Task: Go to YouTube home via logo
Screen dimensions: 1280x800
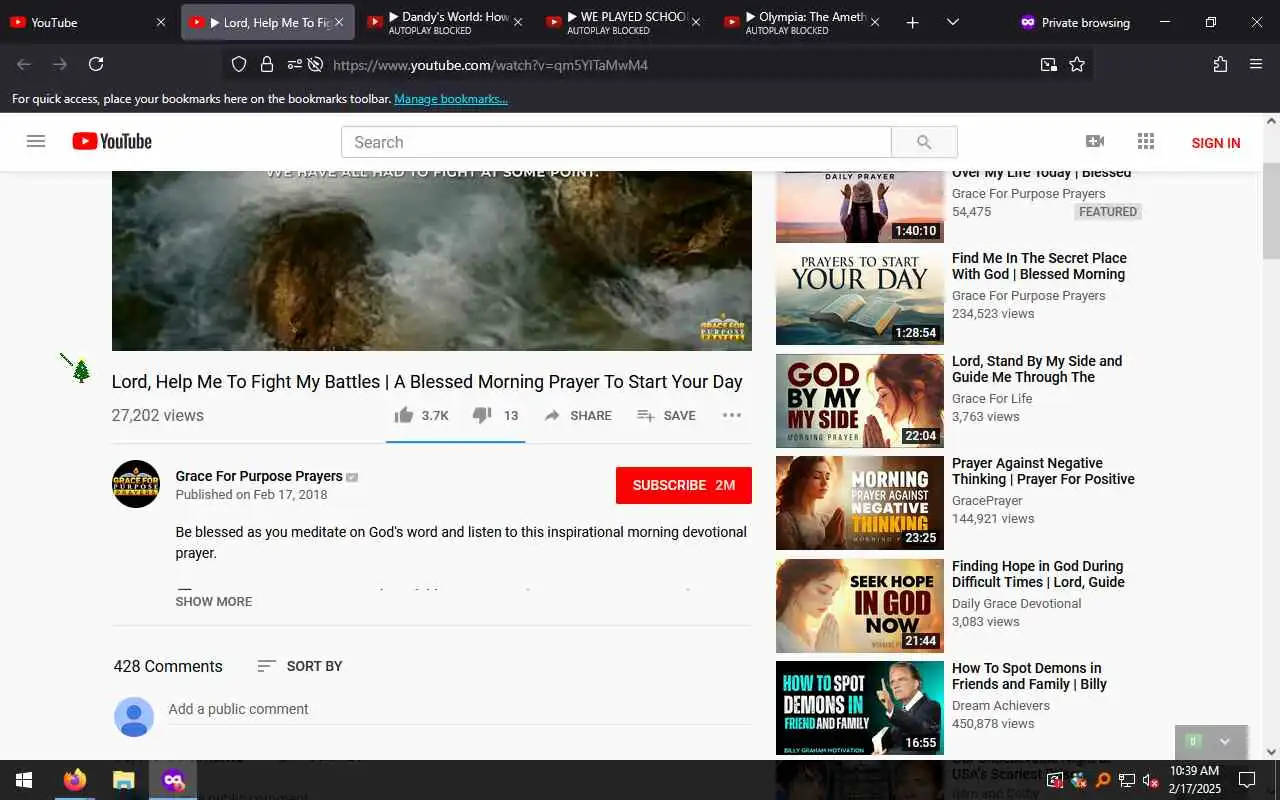Action: click(112, 142)
